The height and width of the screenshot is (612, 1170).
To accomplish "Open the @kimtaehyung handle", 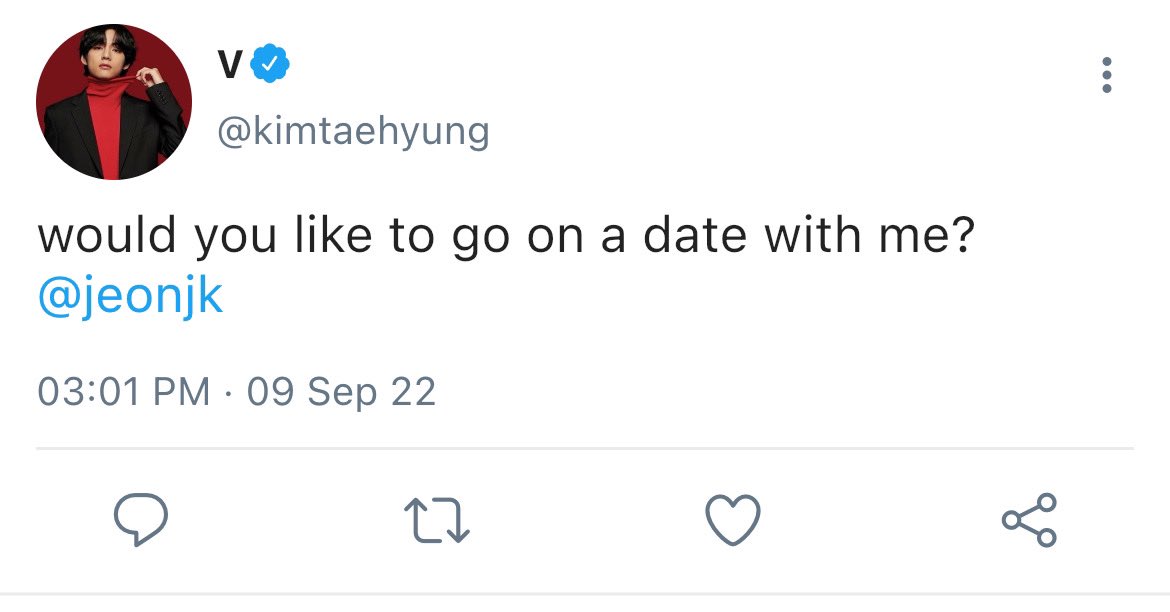I will (x=353, y=131).
